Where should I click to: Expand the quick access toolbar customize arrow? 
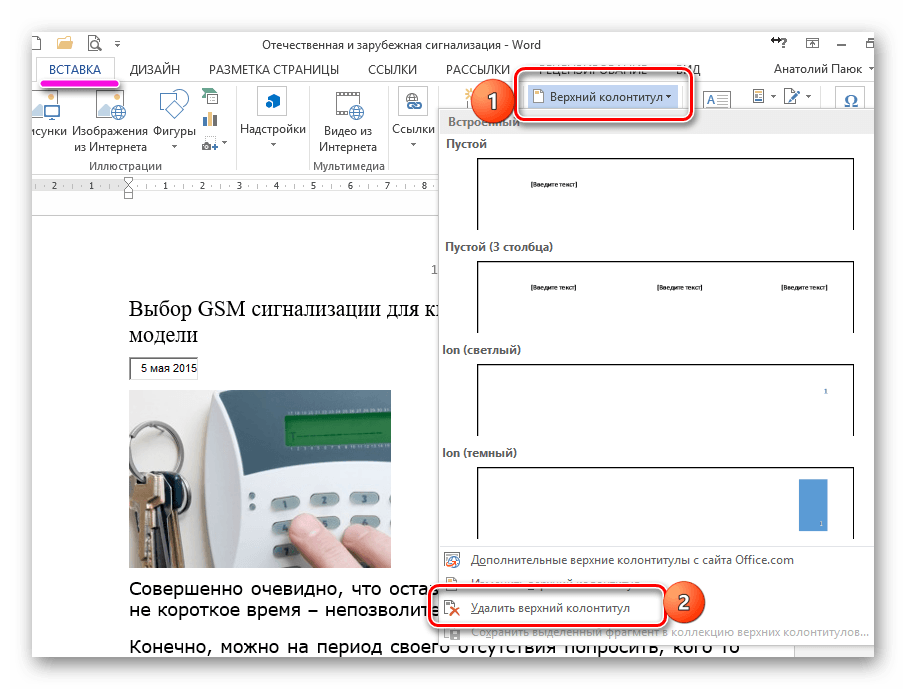tap(118, 44)
